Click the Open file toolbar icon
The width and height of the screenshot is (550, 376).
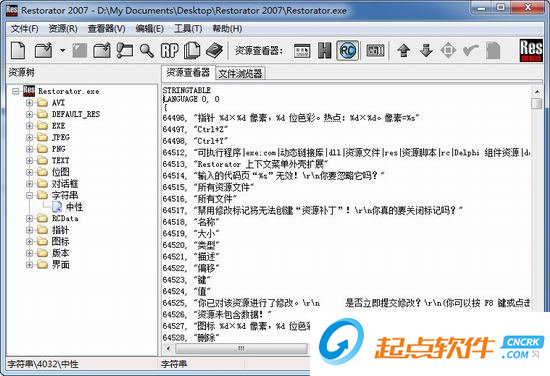tap(43, 51)
